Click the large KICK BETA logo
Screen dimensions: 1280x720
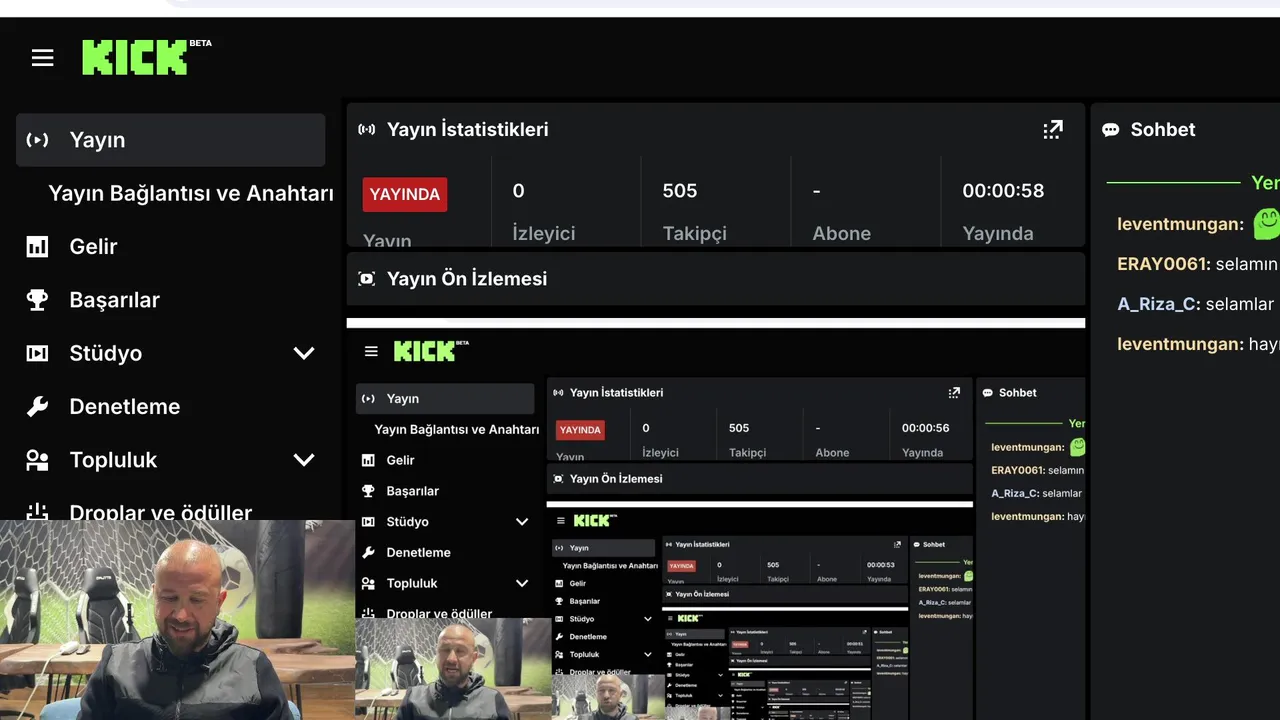[146, 57]
